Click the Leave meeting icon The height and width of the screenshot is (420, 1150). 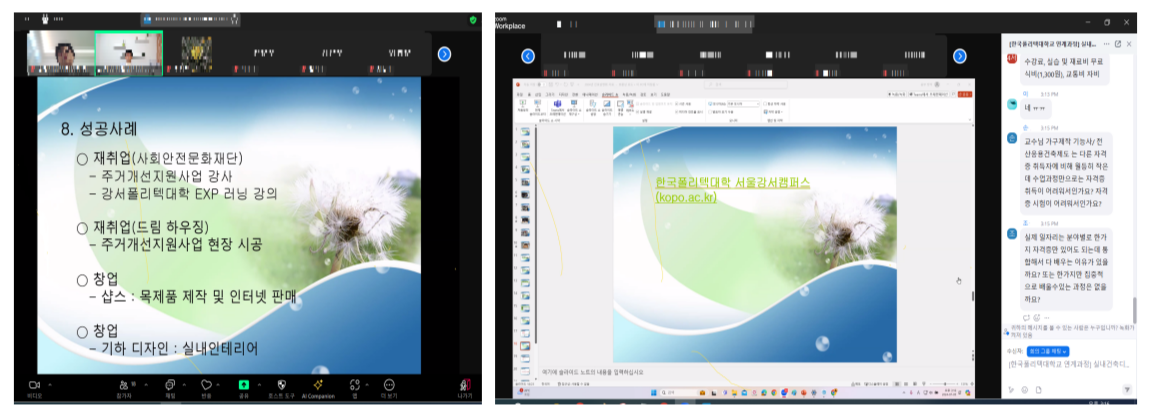click(x=465, y=386)
